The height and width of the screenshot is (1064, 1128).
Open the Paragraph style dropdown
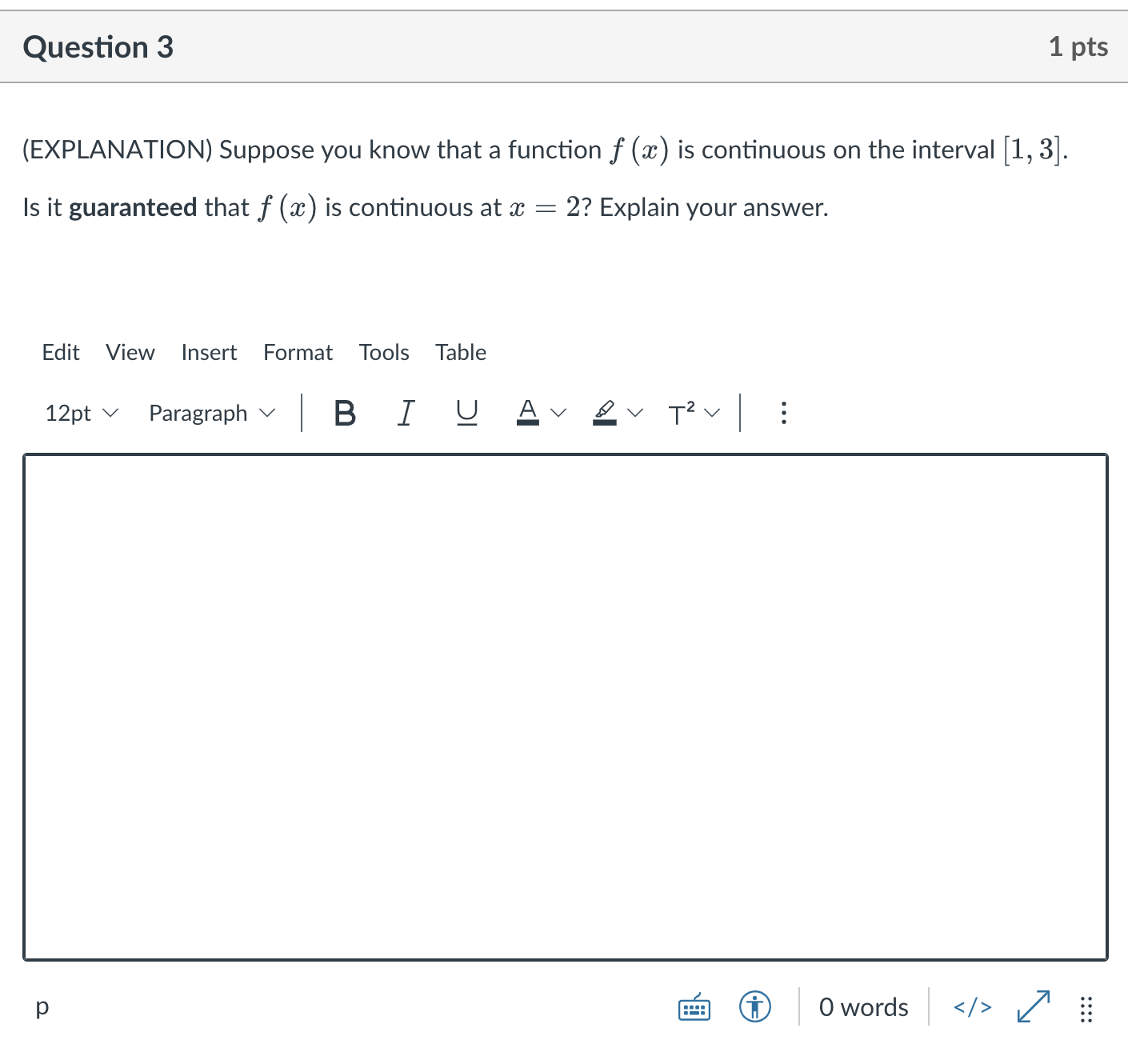[211, 413]
